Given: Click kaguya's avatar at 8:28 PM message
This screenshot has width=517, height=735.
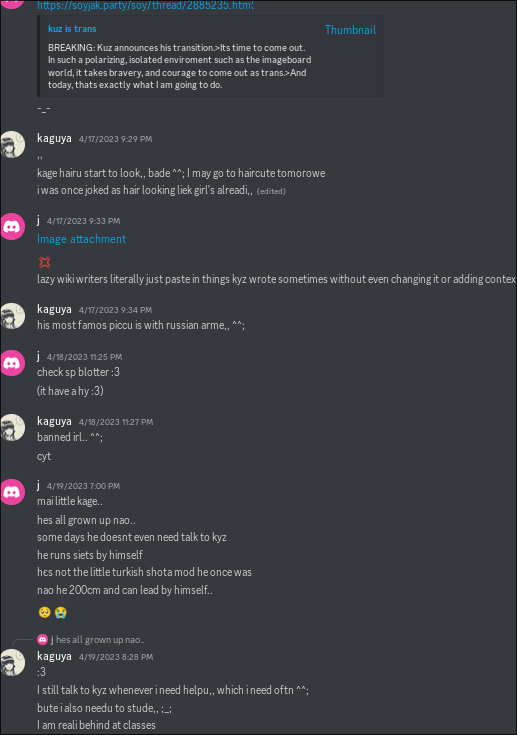Looking at the screenshot, I should (x=12, y=662).
